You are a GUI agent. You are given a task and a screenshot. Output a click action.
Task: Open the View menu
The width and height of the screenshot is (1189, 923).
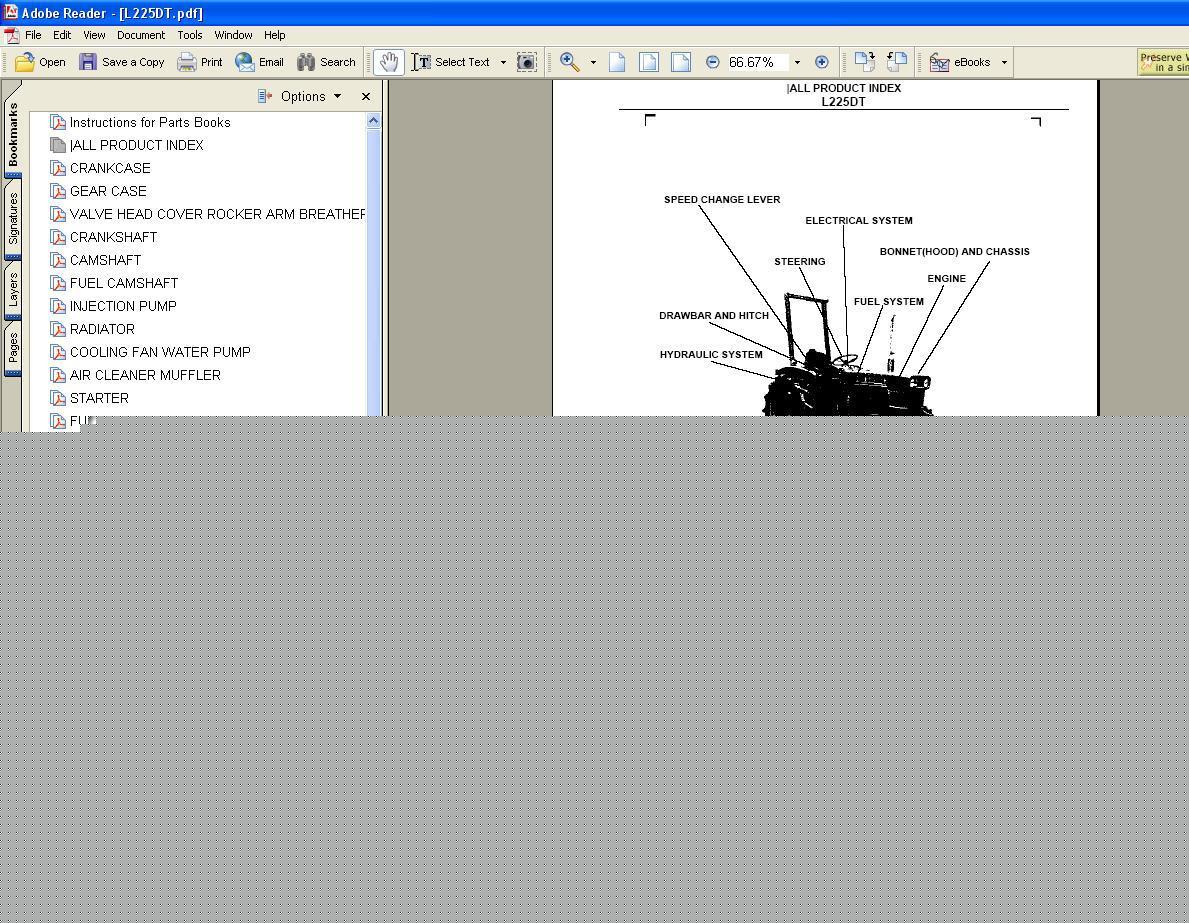[94, 35]
